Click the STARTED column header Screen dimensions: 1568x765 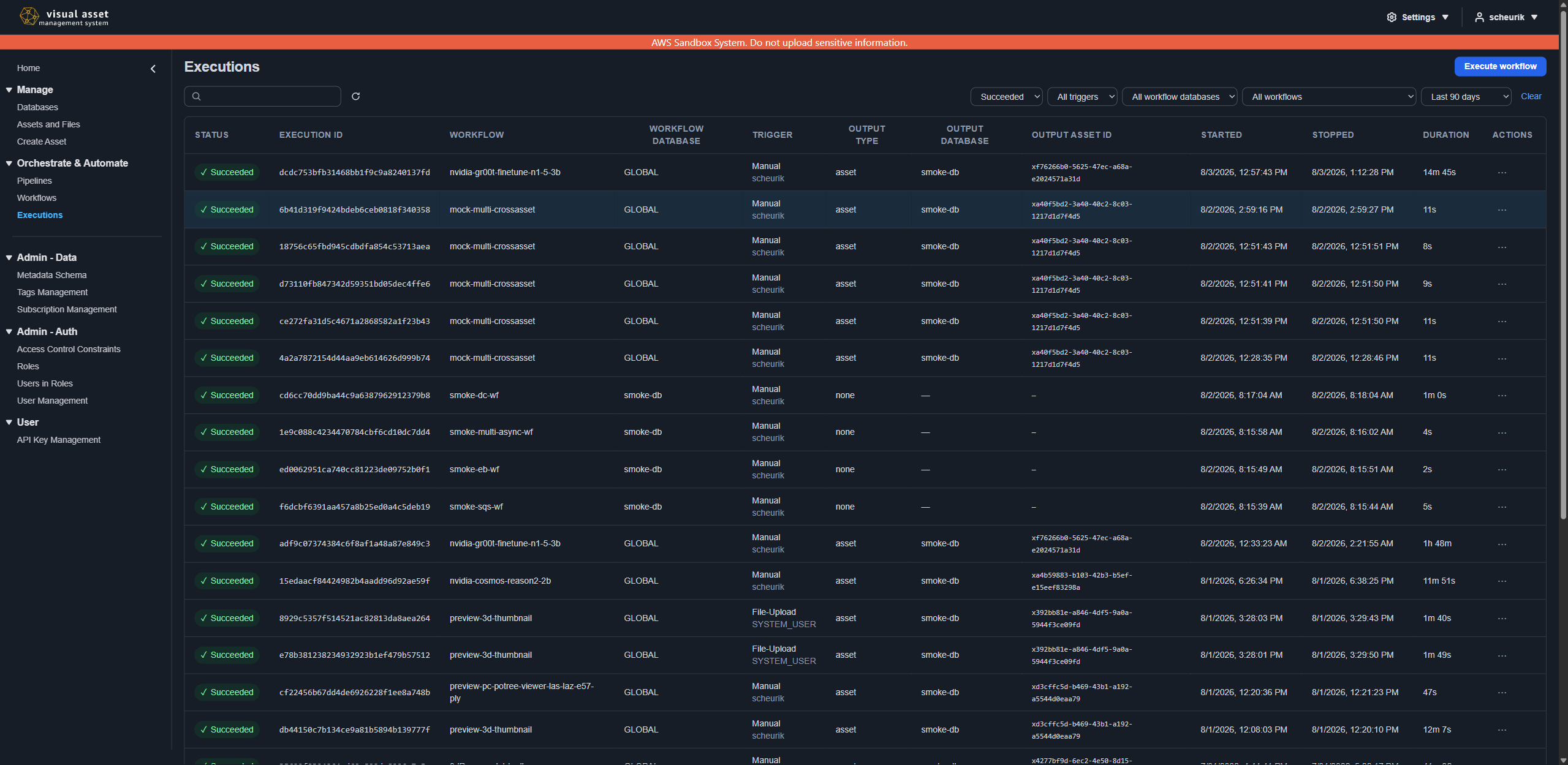coord(1221,135)
